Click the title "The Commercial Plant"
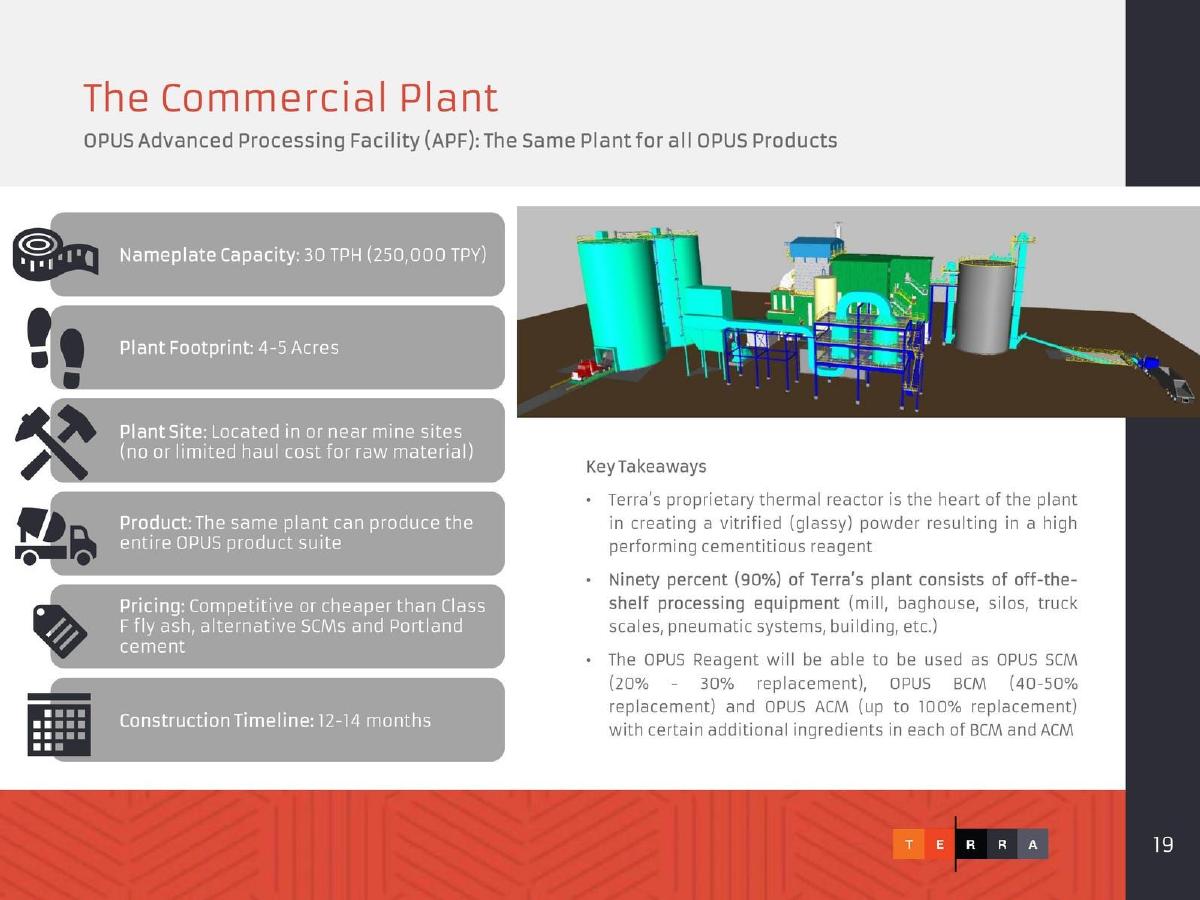This screenshot has width=1200, height=900. click(x=290, y=98)
